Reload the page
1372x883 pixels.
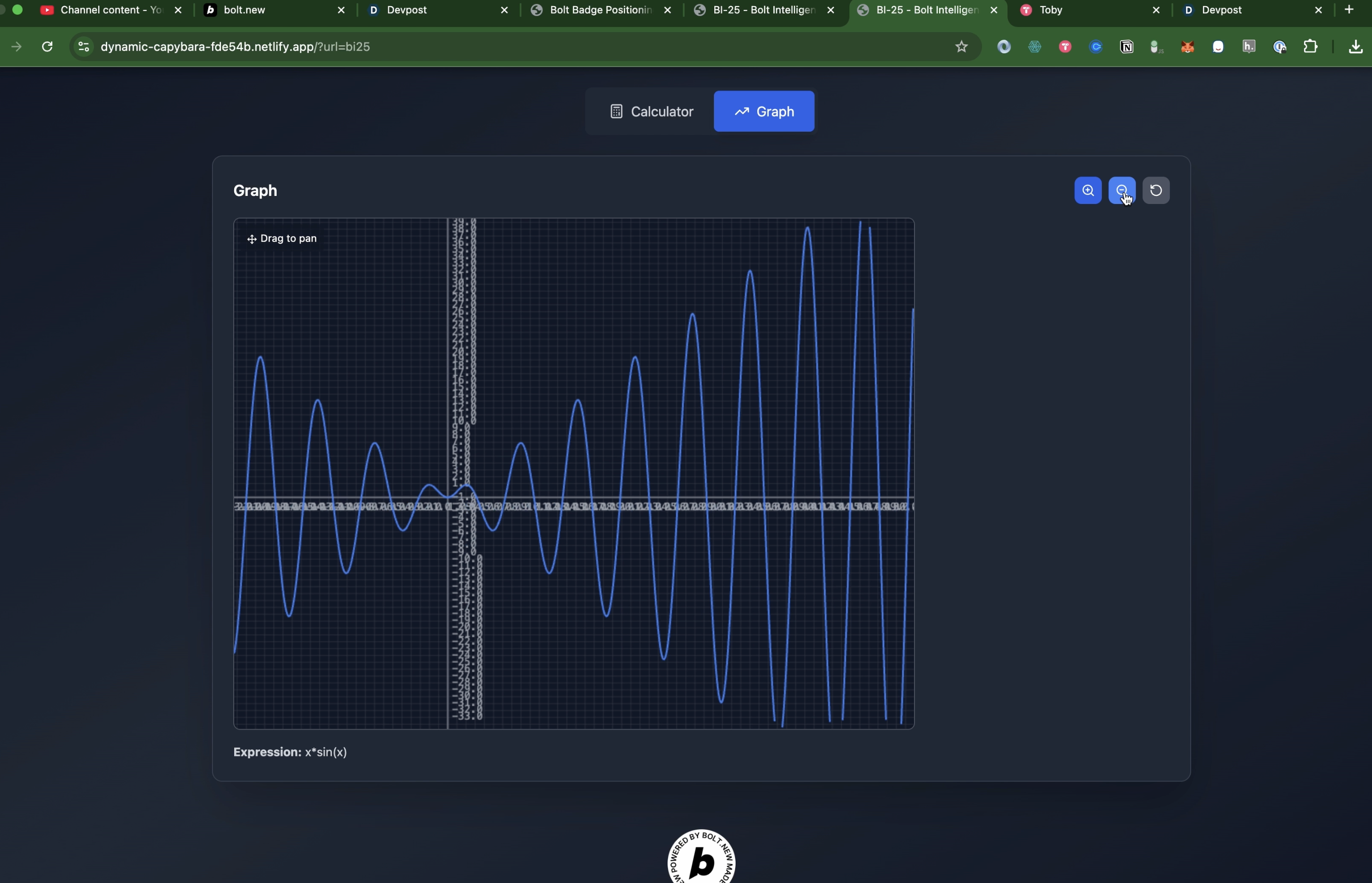coord(48,47)
